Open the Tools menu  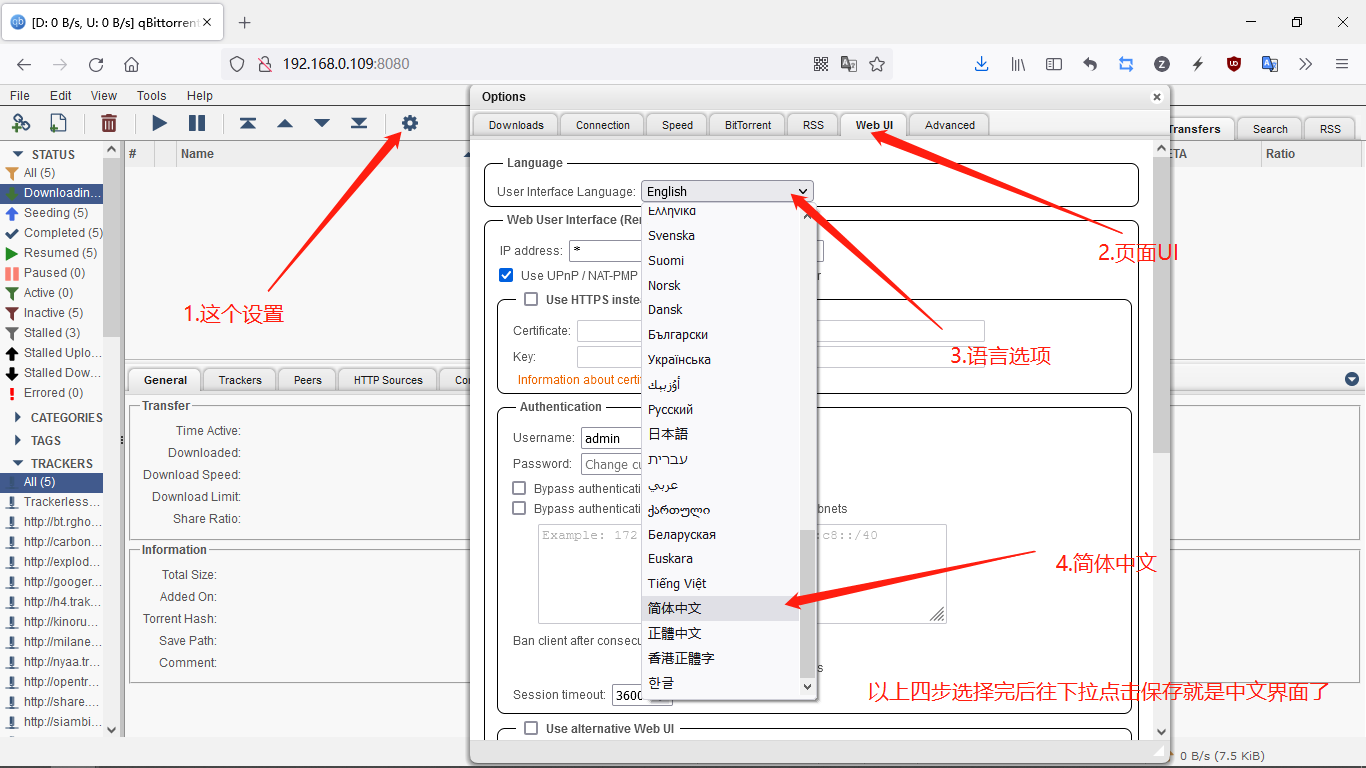tap(152, 96)
